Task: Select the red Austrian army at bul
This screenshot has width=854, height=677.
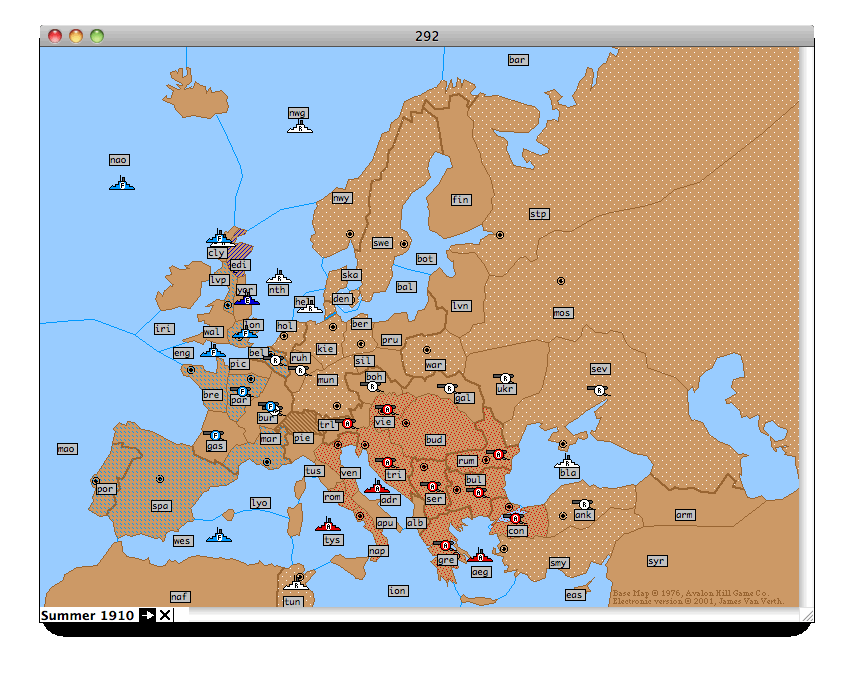Action: 478,492
